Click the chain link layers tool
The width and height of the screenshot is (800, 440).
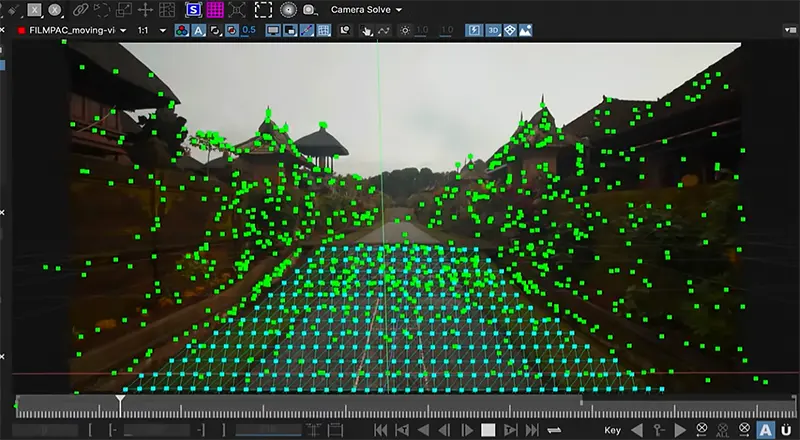(80, 10)
